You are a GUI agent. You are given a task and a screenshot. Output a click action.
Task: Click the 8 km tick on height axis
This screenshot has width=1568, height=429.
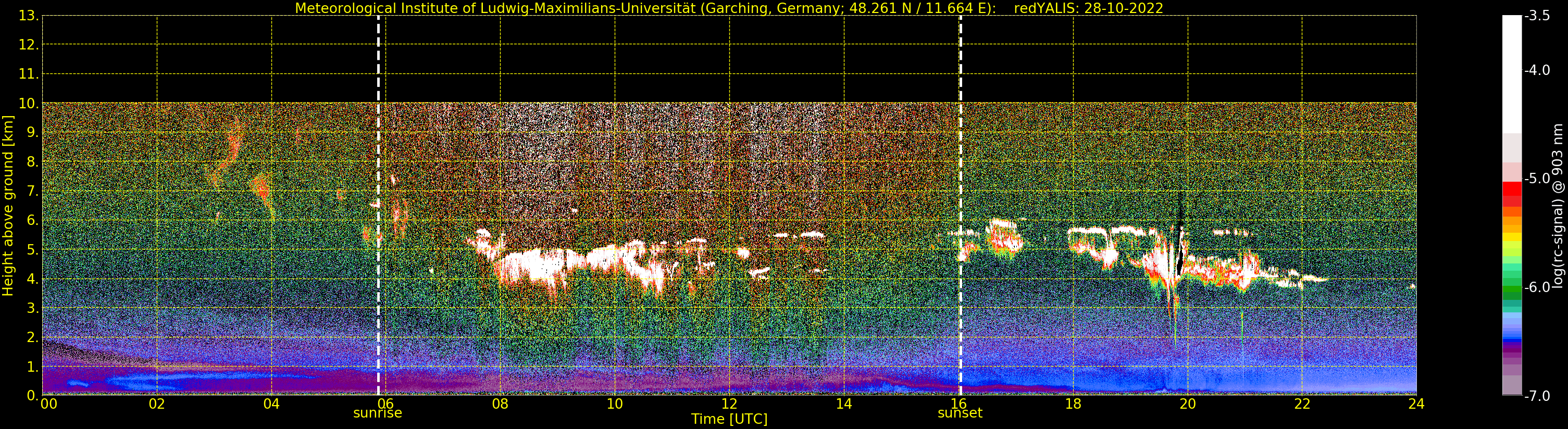[x=32, y=162]
